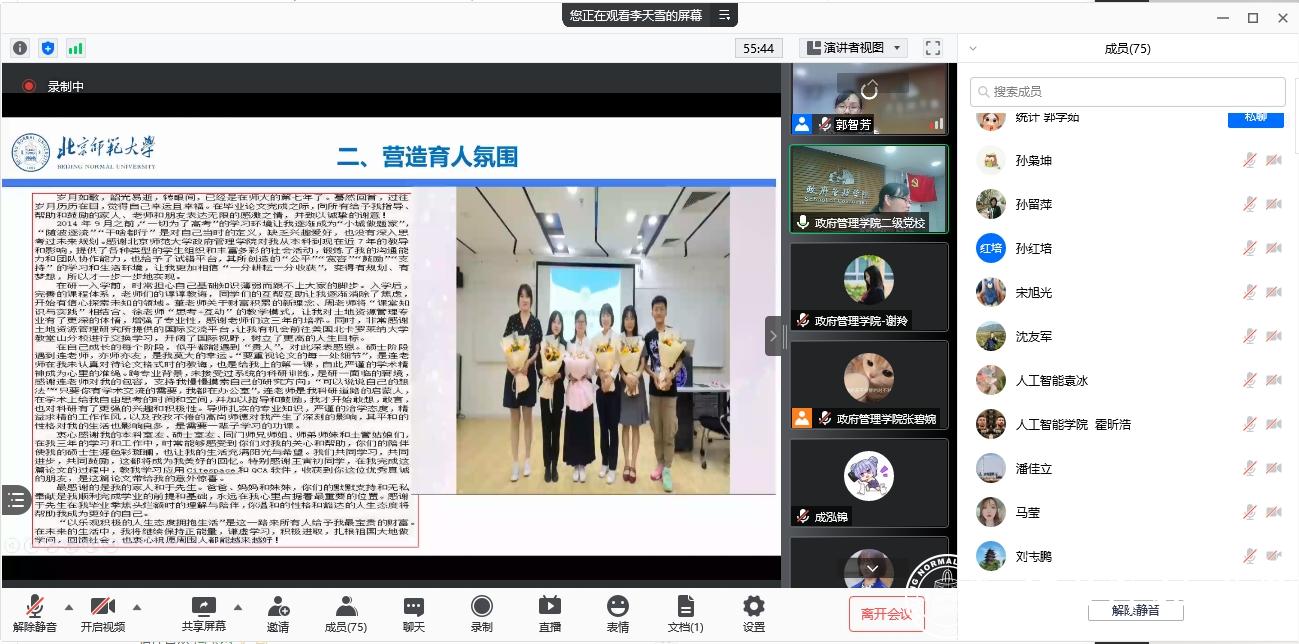Expand audio options arrow beside 解除静音
The width and height of the screenshot is (1299, 644).
(68, 607)
